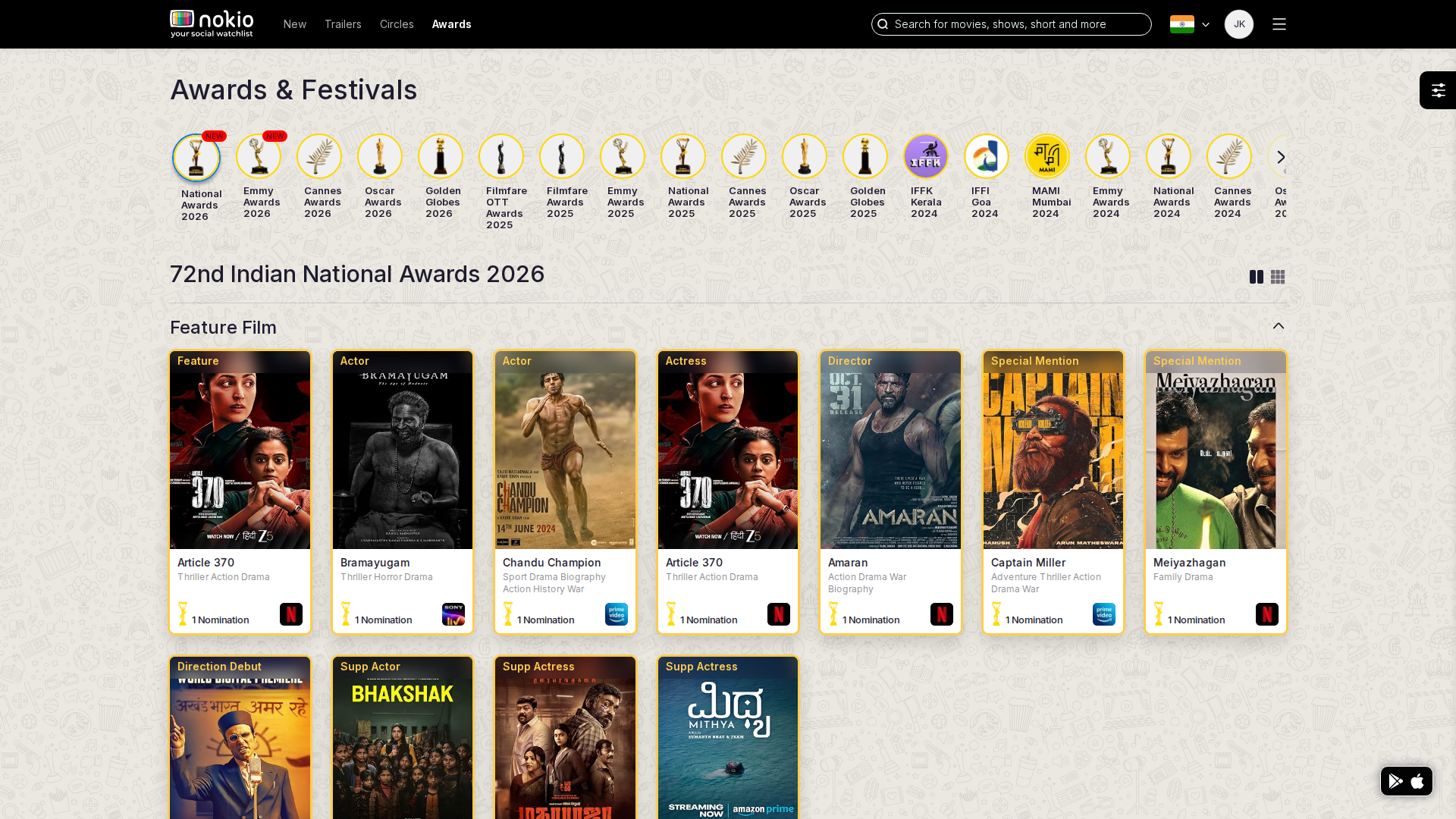Open the filter settings panel

click(x=1438, y=90)
